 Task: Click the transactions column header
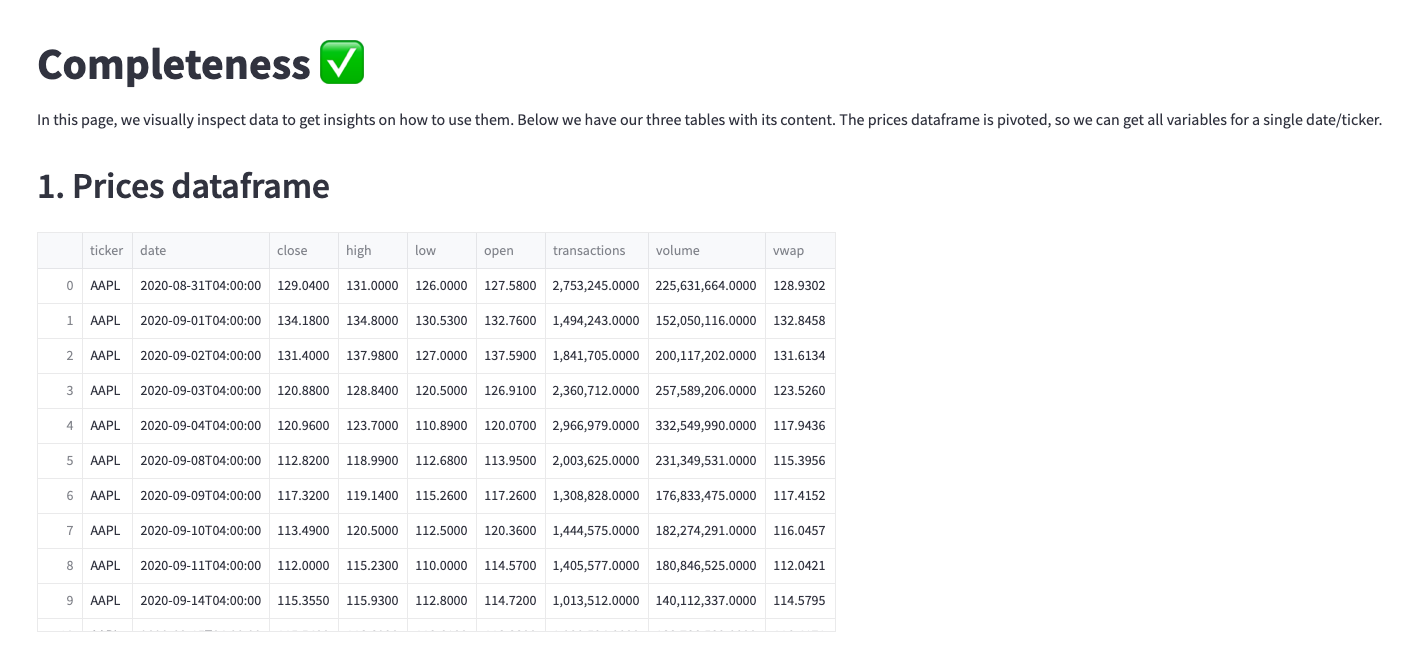point(597,251)
